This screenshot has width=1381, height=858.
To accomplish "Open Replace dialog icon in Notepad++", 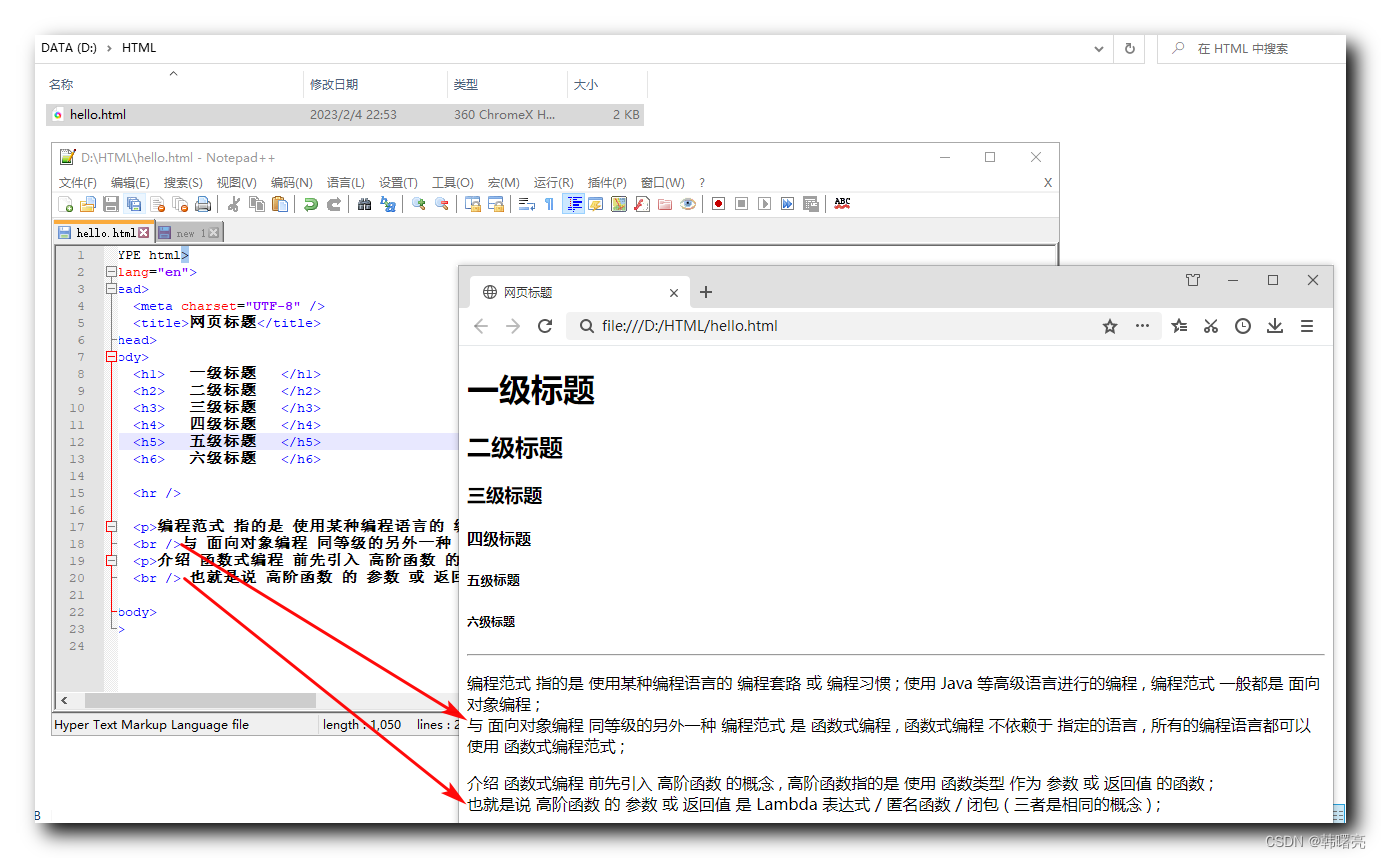I will click(388, 204).
